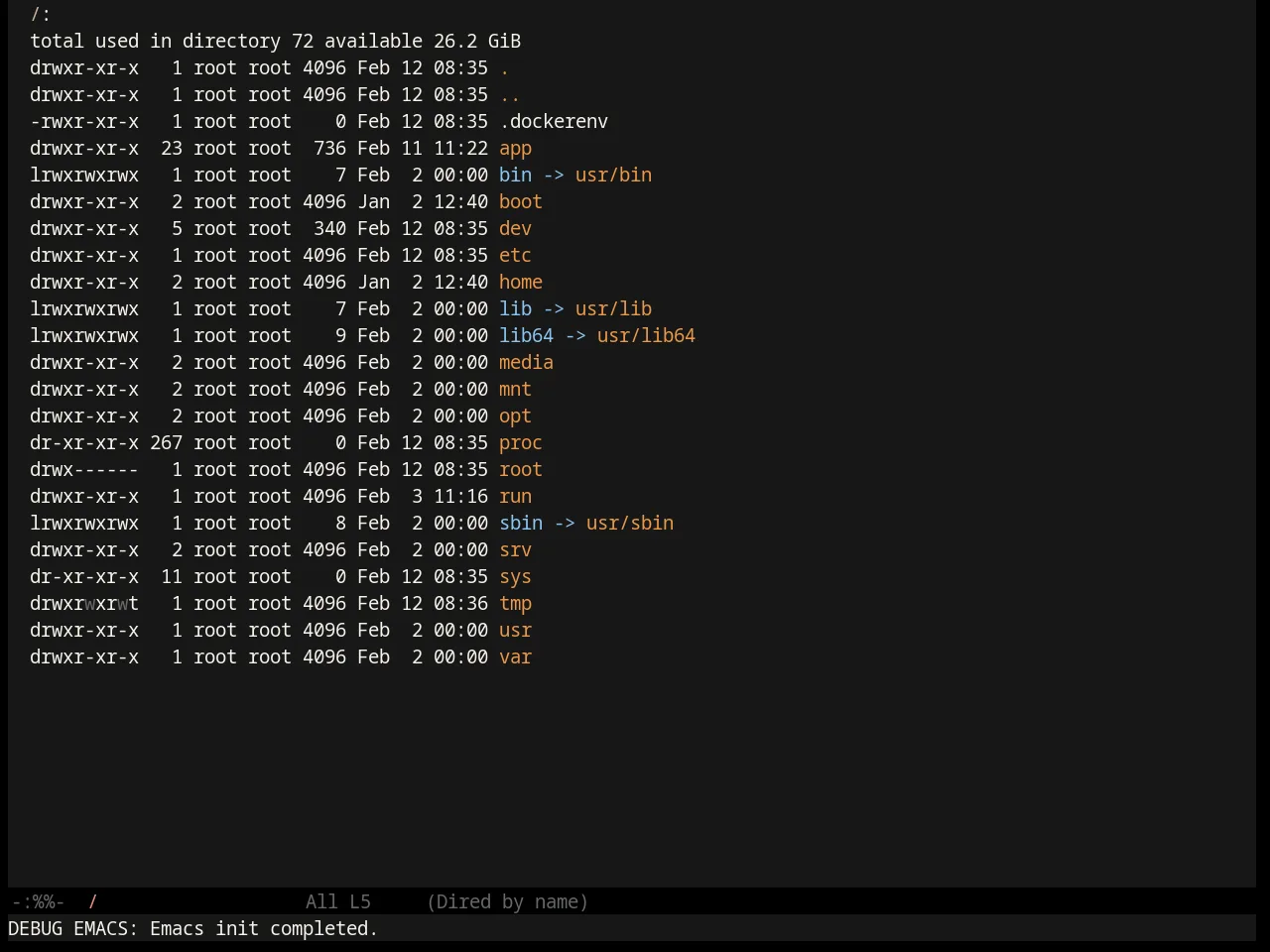The image size is (1270, 952).
Task: Click the usr/lib64 symlink target
Action: tap(646, 335)
